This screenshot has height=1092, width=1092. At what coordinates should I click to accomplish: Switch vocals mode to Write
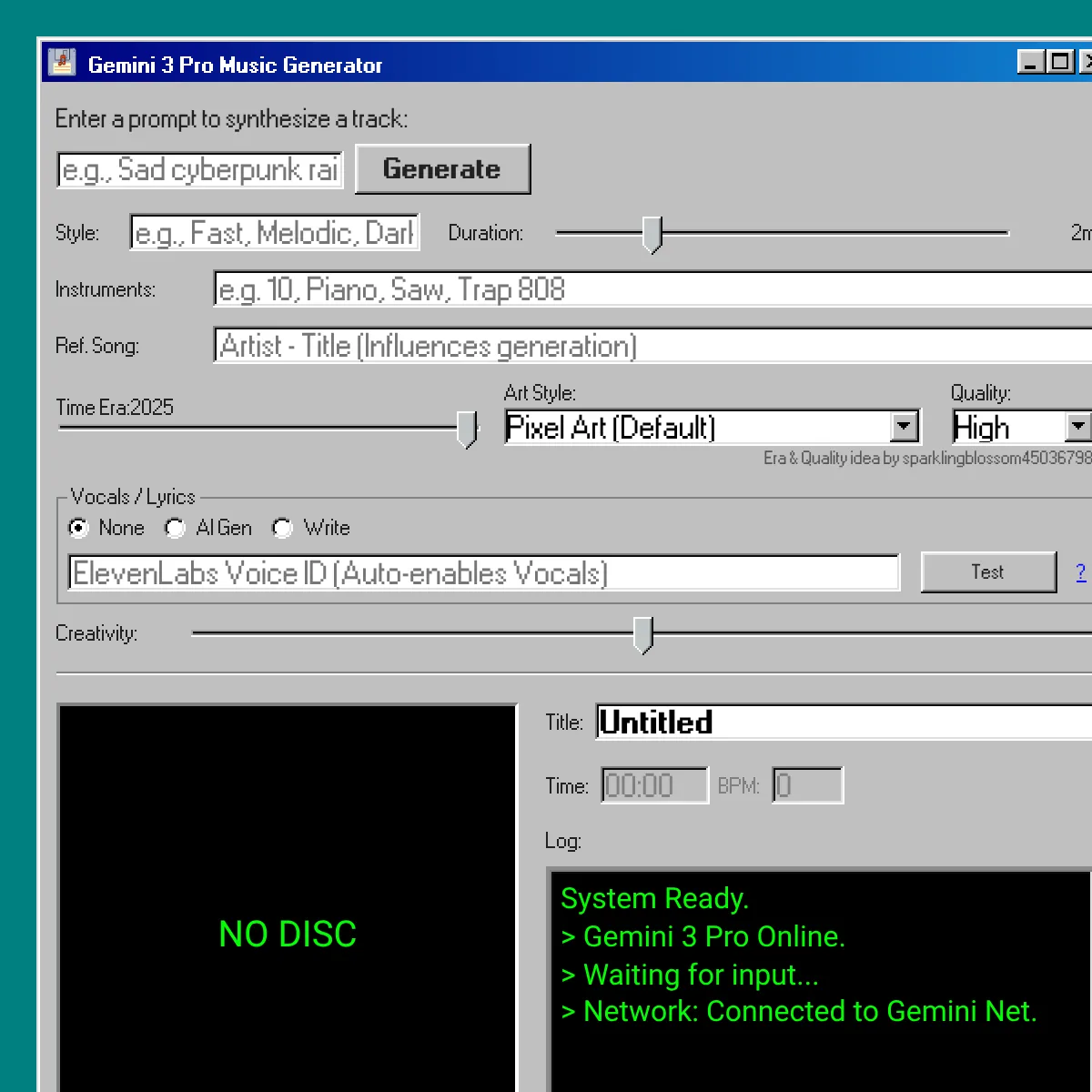point(282,528)
